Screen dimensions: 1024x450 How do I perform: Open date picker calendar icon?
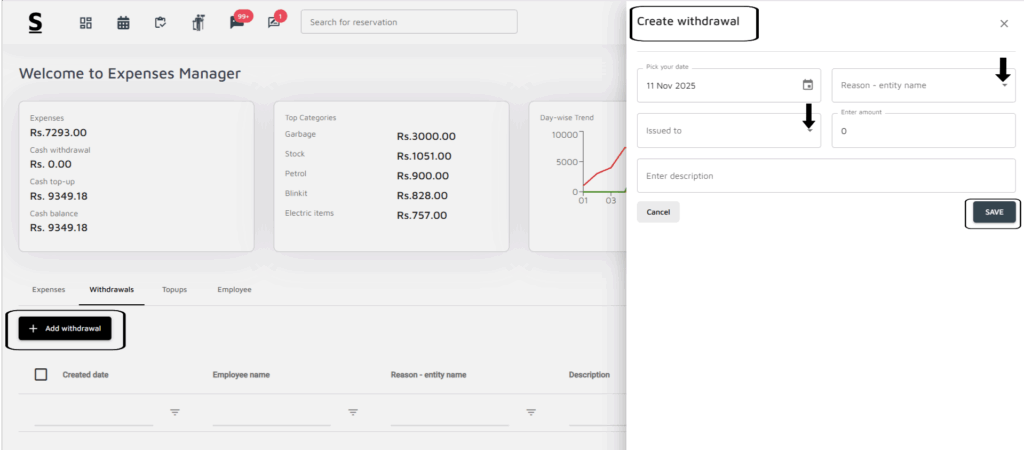click(x=807, y=85)
